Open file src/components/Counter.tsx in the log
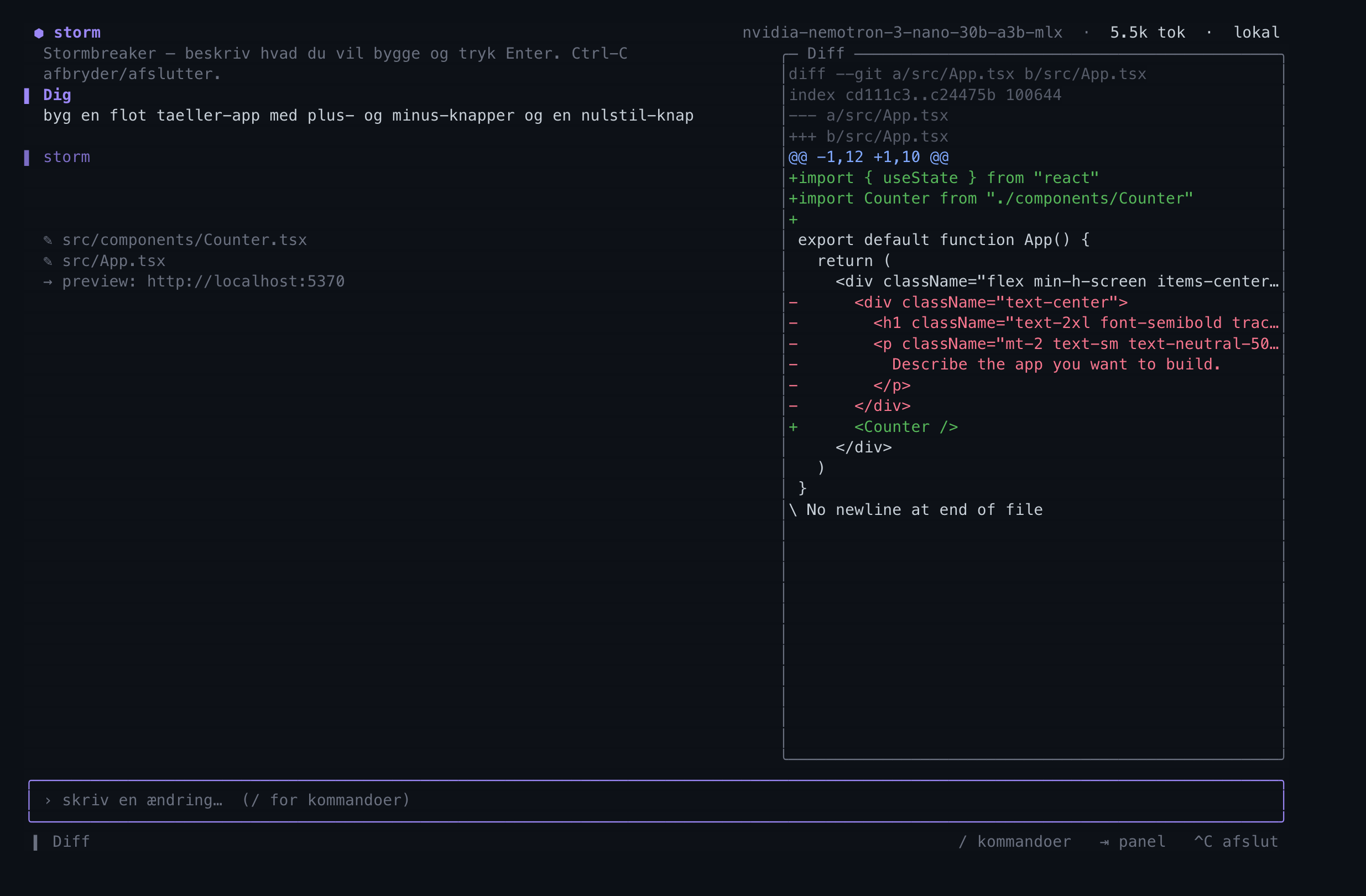The image size is (1366, 896). click(184, 240)
